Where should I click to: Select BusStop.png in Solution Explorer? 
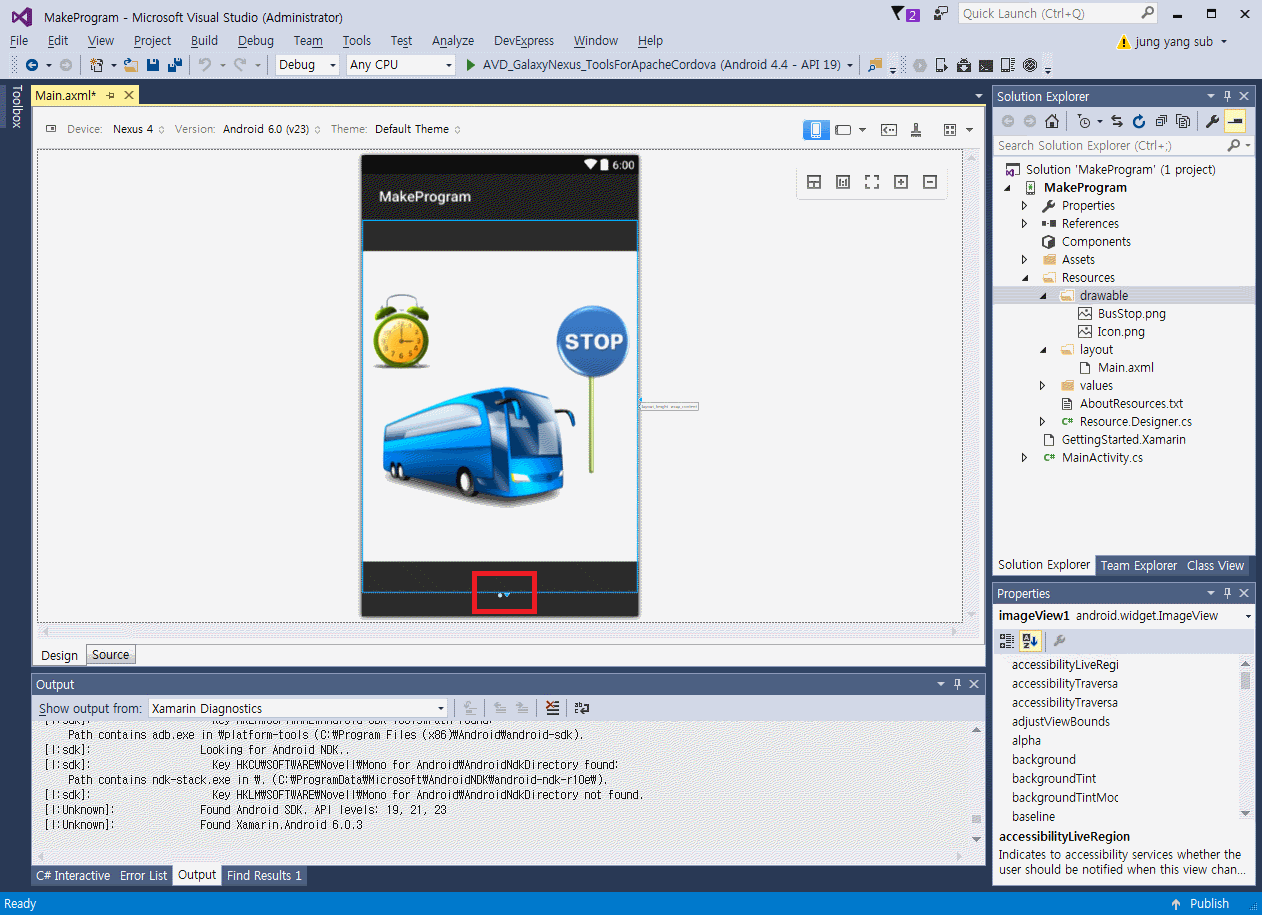[1131, 314]
